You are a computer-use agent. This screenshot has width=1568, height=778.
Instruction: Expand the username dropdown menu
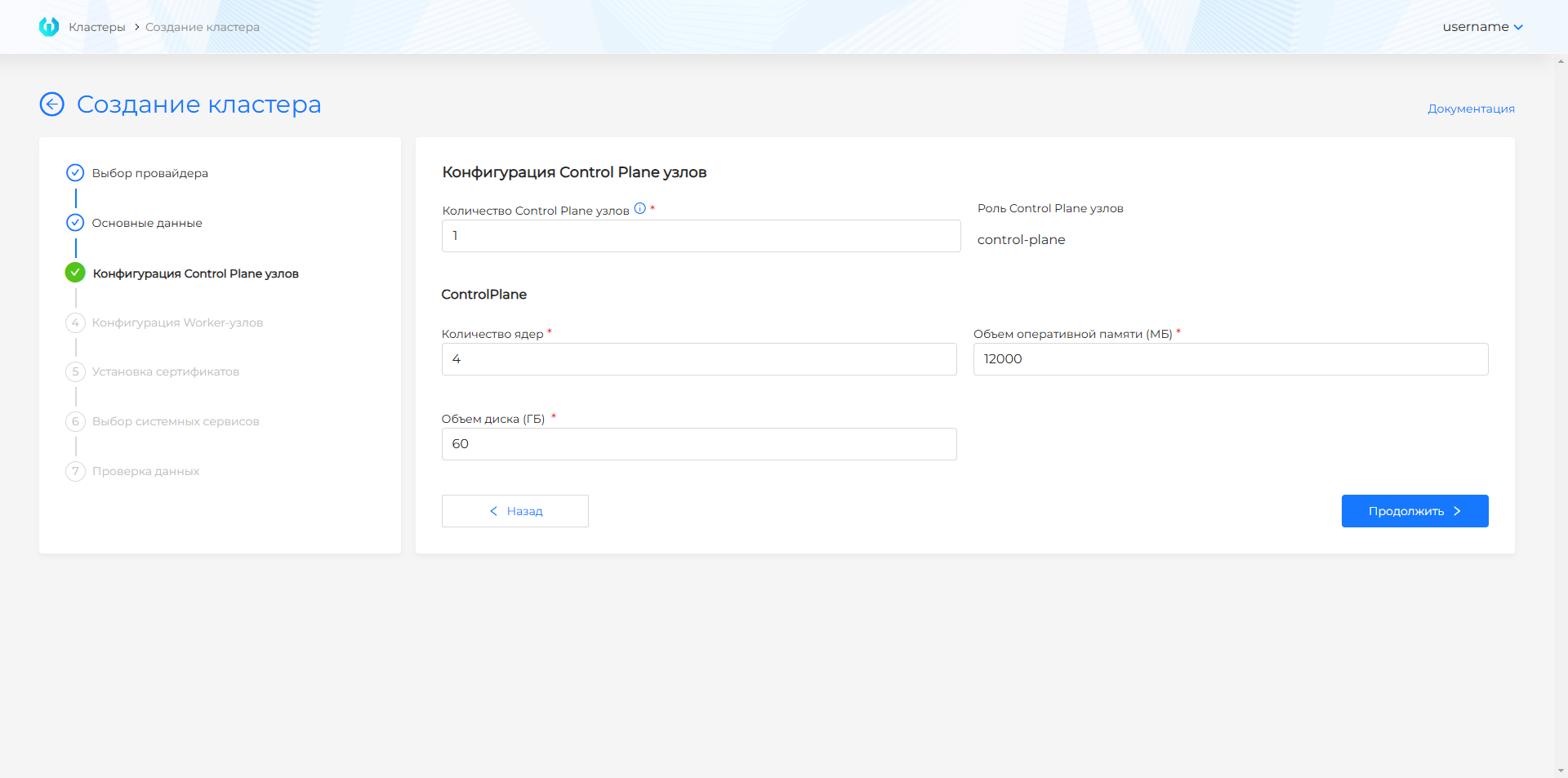1482,27
